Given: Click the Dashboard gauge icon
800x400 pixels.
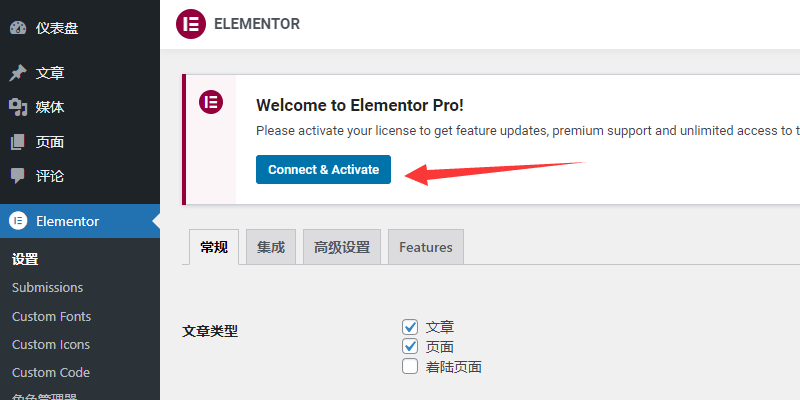Looking at the screenshot, I should pos(18,28).
